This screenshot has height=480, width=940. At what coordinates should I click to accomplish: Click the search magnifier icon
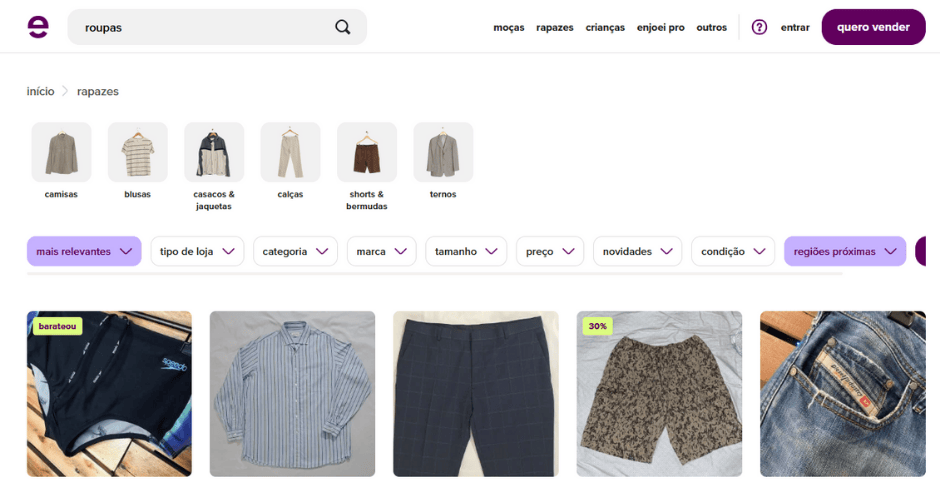point(343,27)
